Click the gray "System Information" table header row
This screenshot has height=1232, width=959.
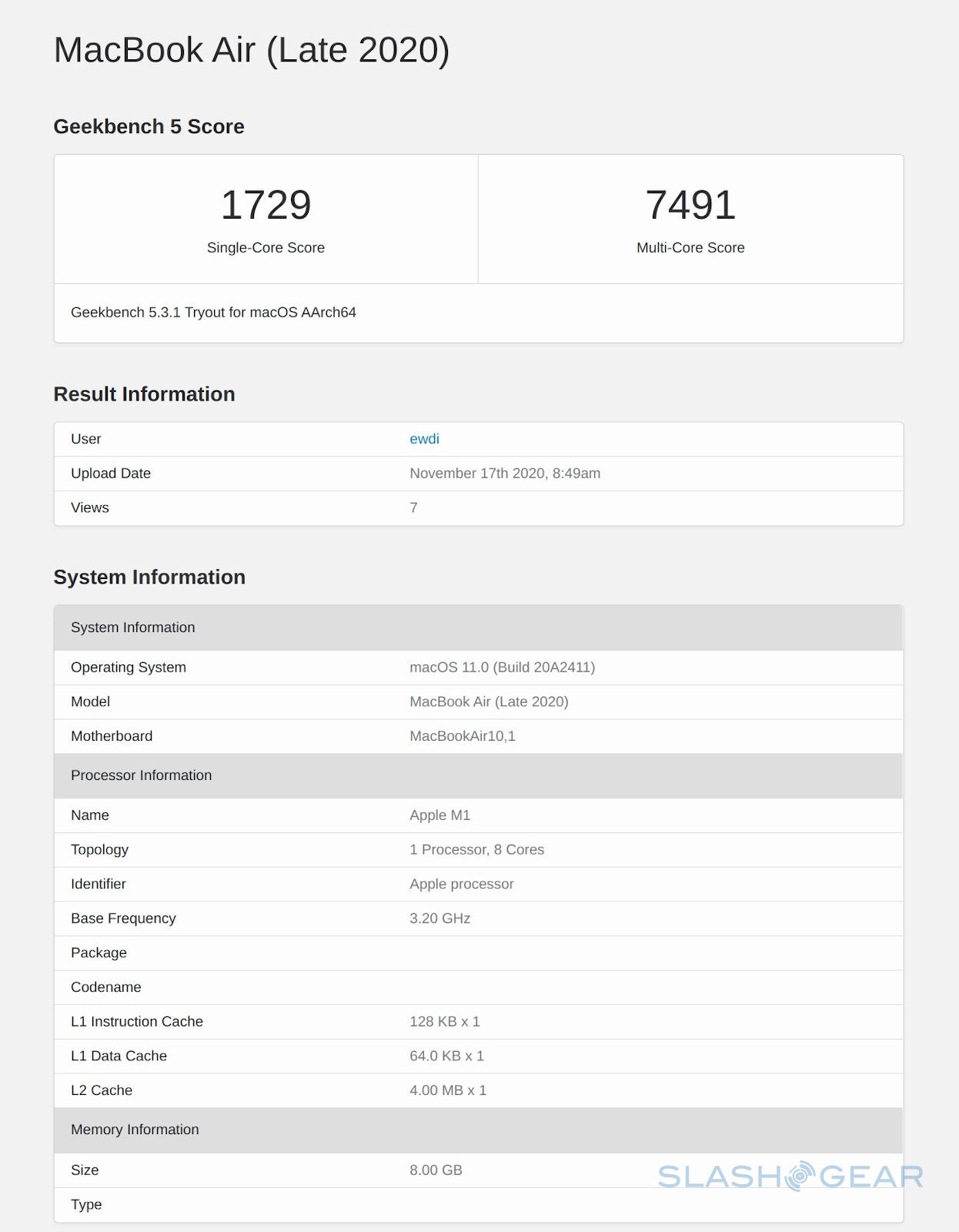[479, 628]
